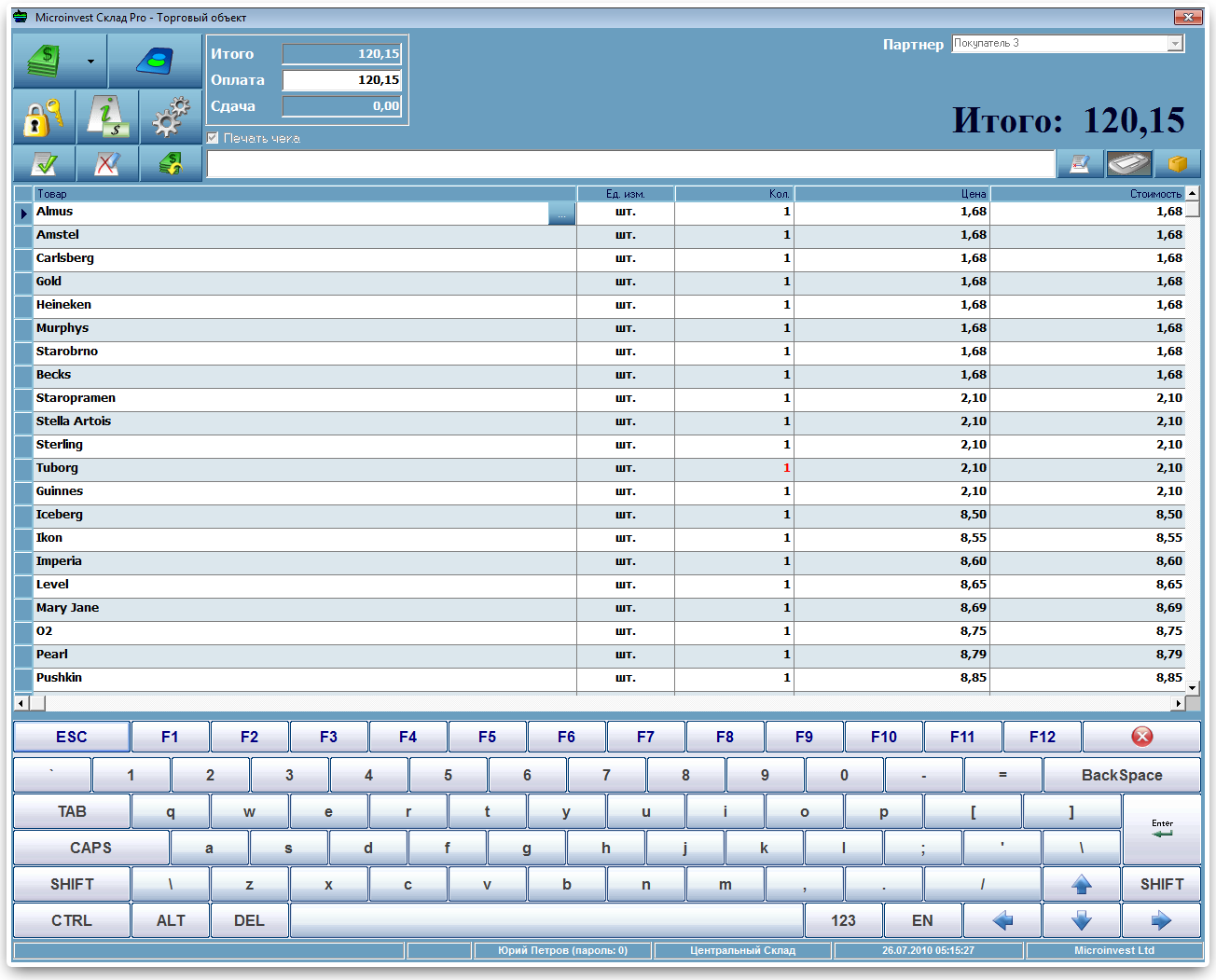Click the money refund icon with yellow arrow
Screen dimensions: 1216x980
(171, 163)
